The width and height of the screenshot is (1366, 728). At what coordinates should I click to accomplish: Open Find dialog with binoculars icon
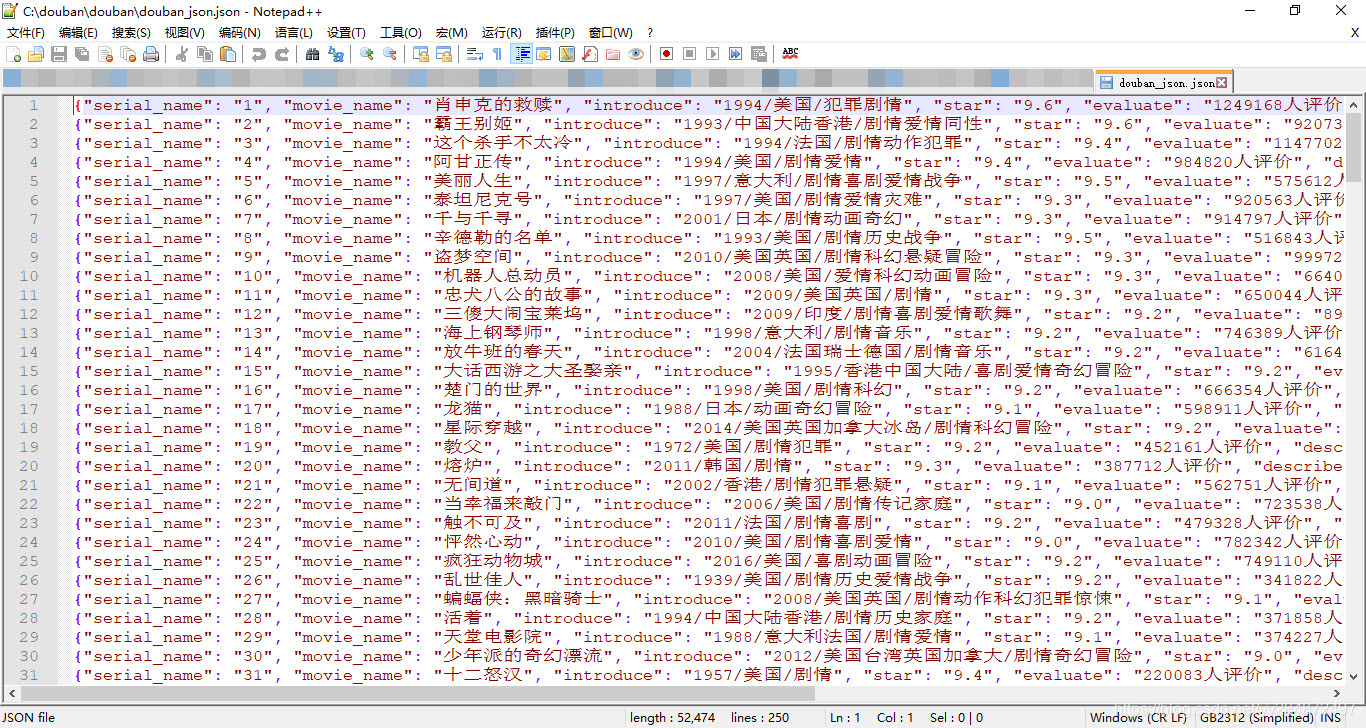tap(312, 54)
